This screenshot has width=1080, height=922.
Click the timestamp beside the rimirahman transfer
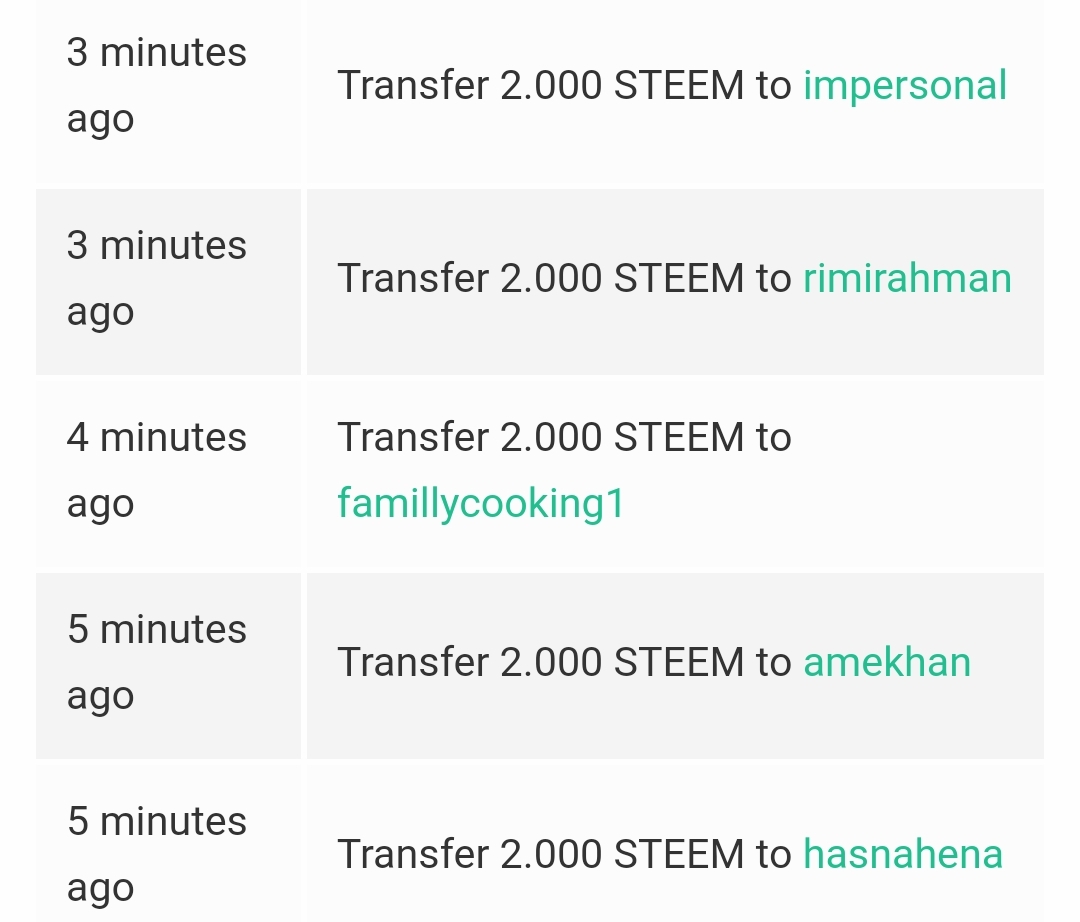click(156, 278)
